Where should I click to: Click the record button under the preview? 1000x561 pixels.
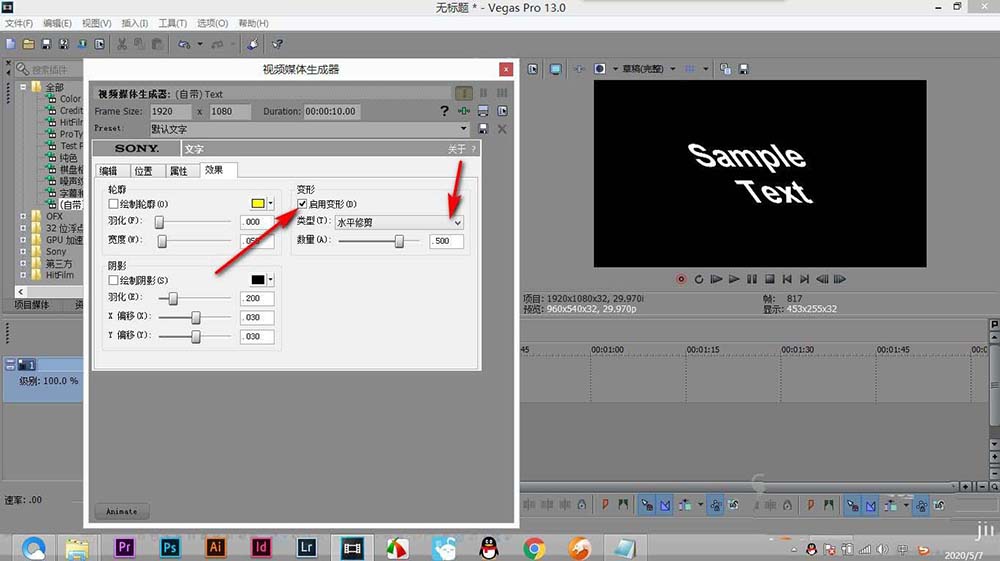point(681,279)
